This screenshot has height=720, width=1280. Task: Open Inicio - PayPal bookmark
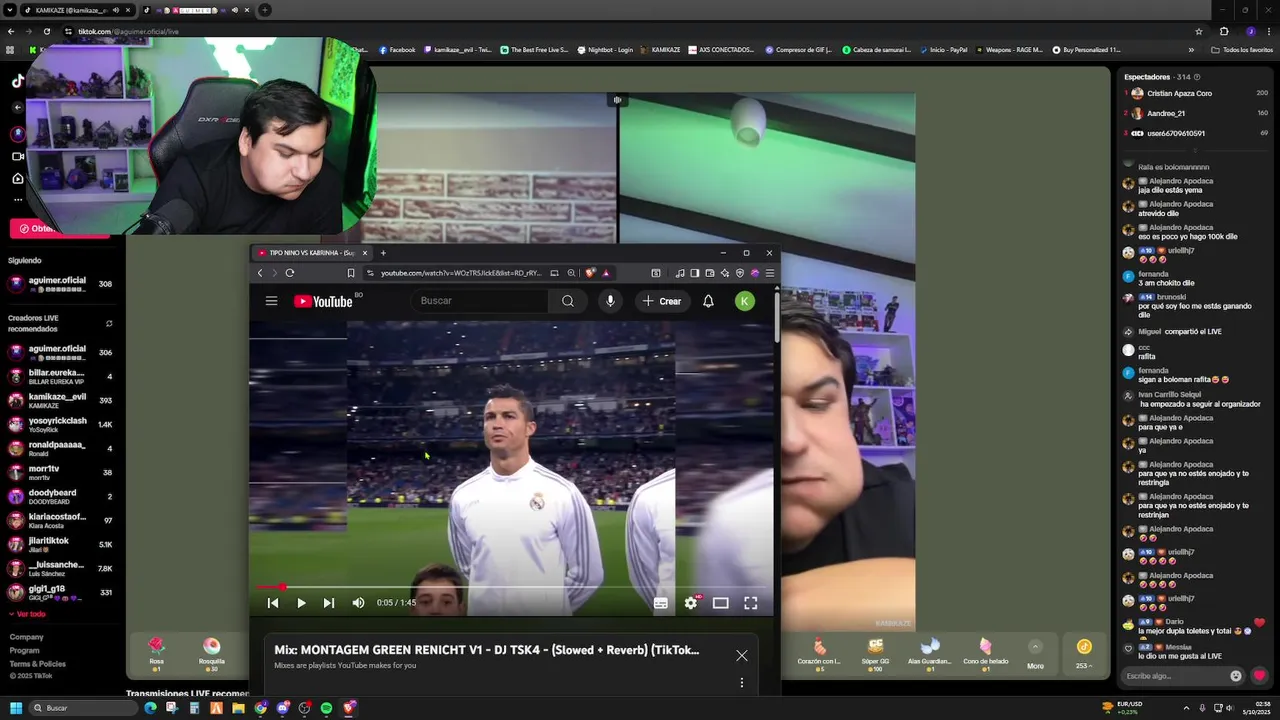tap(943, 49)
